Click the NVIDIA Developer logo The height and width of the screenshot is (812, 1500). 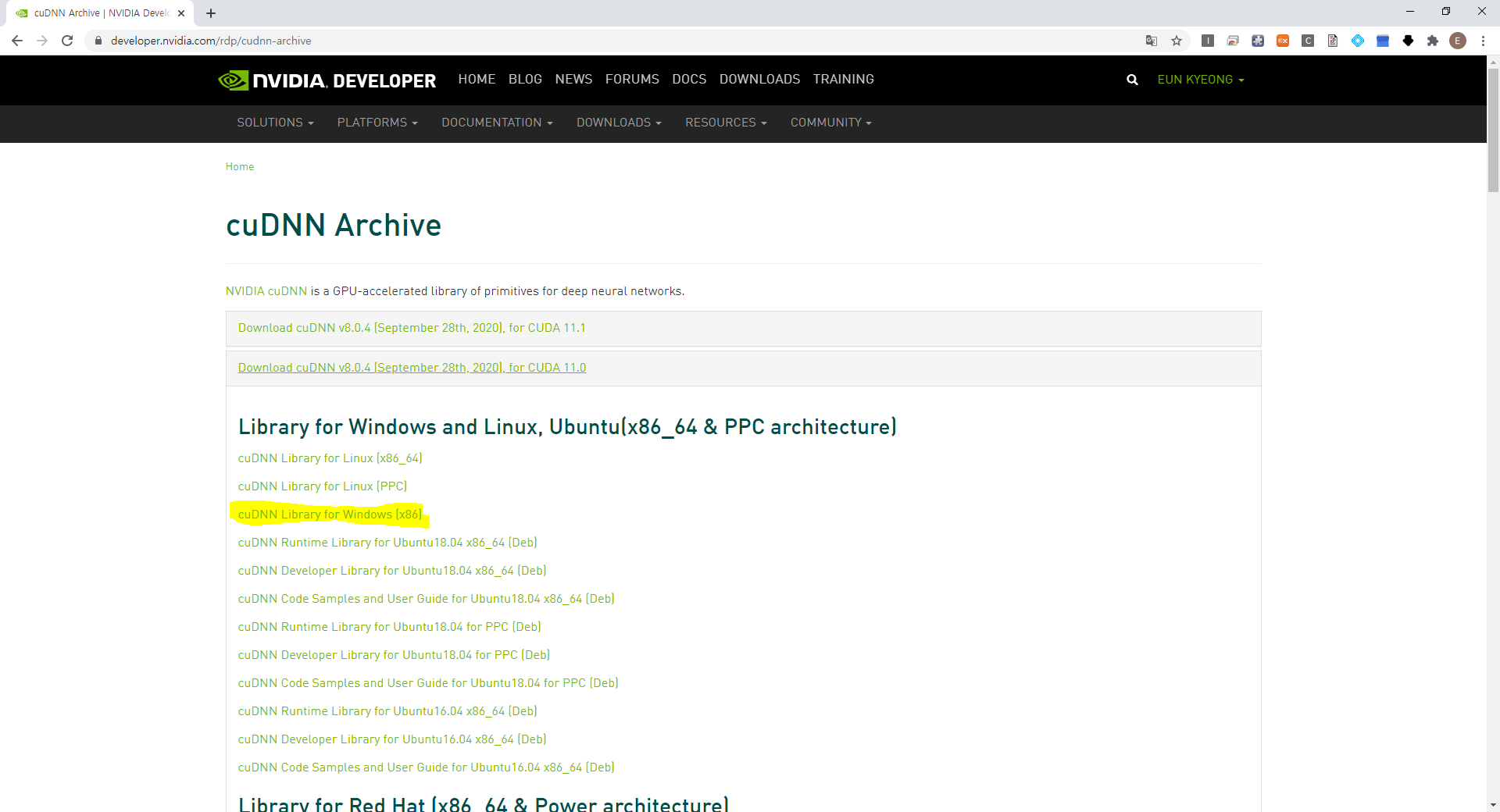pos(327,80)
